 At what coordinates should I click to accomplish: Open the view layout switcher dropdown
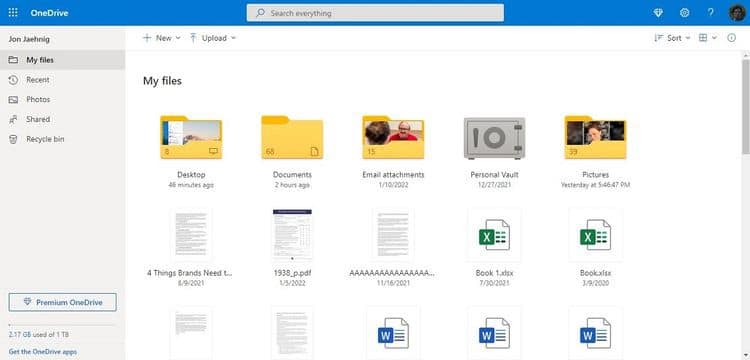tap(708, 38)
